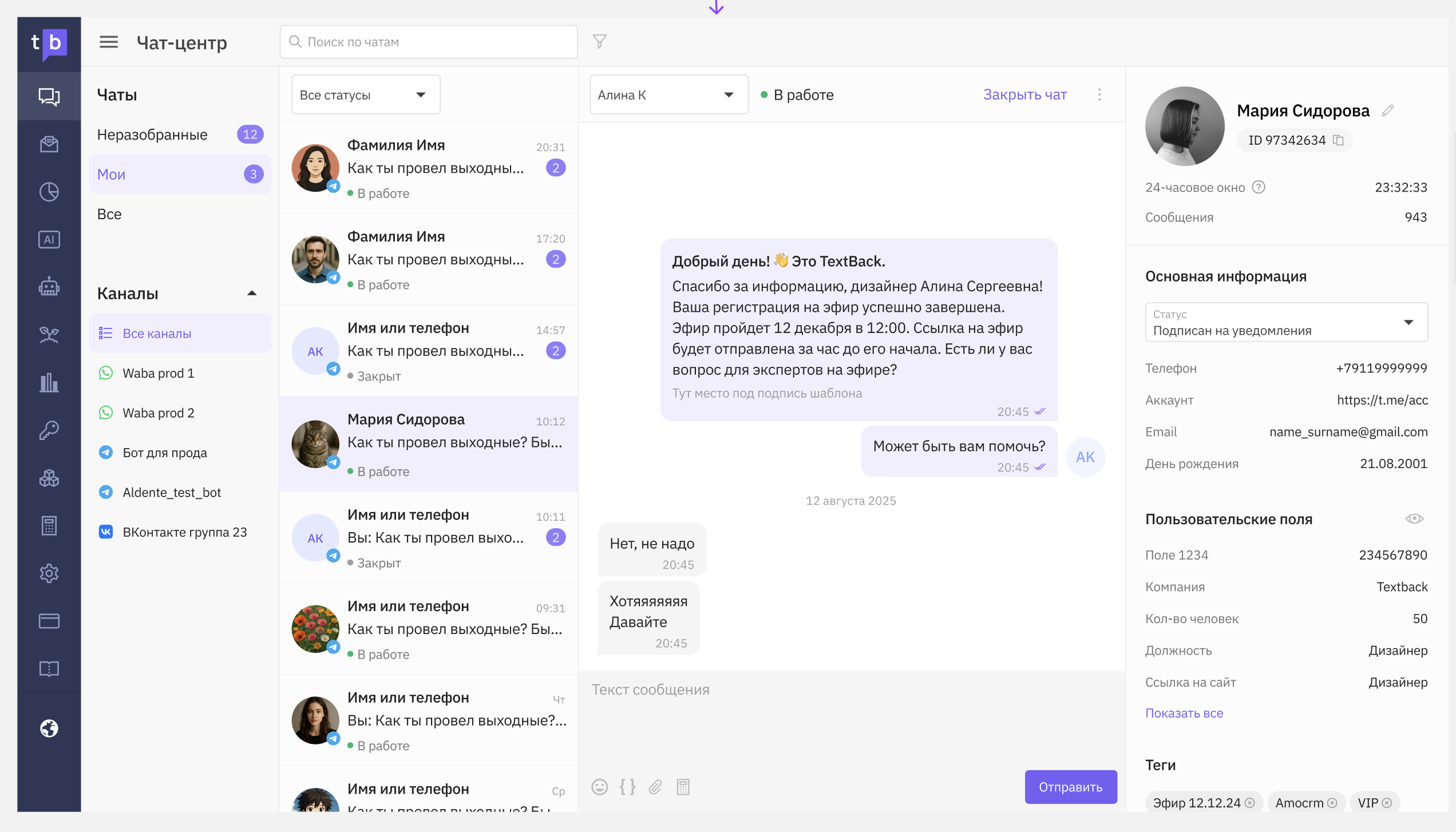The image size is (1456, 832).
Task: Select 'Неразобранные' chats tab
Action: pyautogui.click(x=152, y=135)
